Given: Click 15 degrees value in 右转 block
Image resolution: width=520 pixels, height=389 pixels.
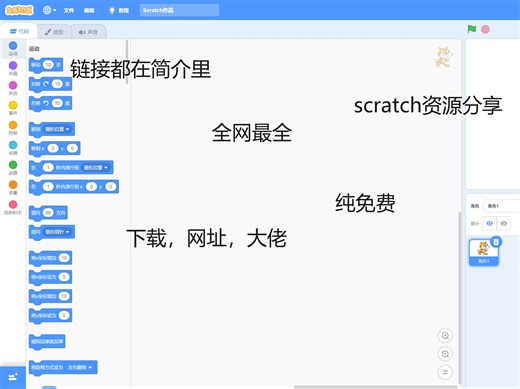Looking at the screenshot, I should pyautogui.click(x=57, y=84).
